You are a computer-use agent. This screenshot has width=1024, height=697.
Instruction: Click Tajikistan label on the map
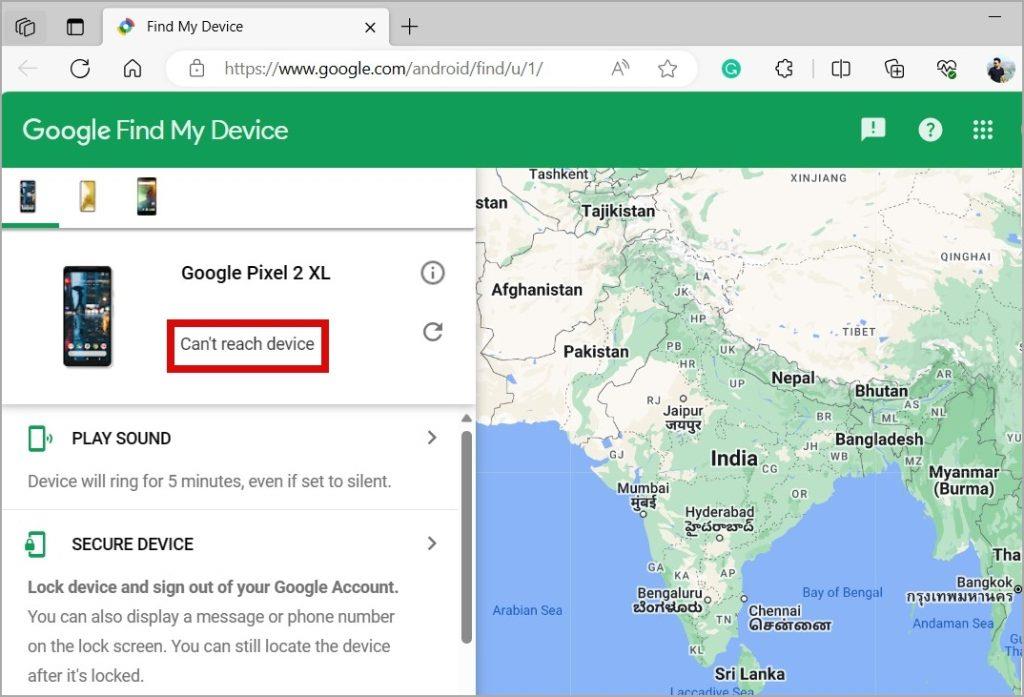[x=618, y=211]
